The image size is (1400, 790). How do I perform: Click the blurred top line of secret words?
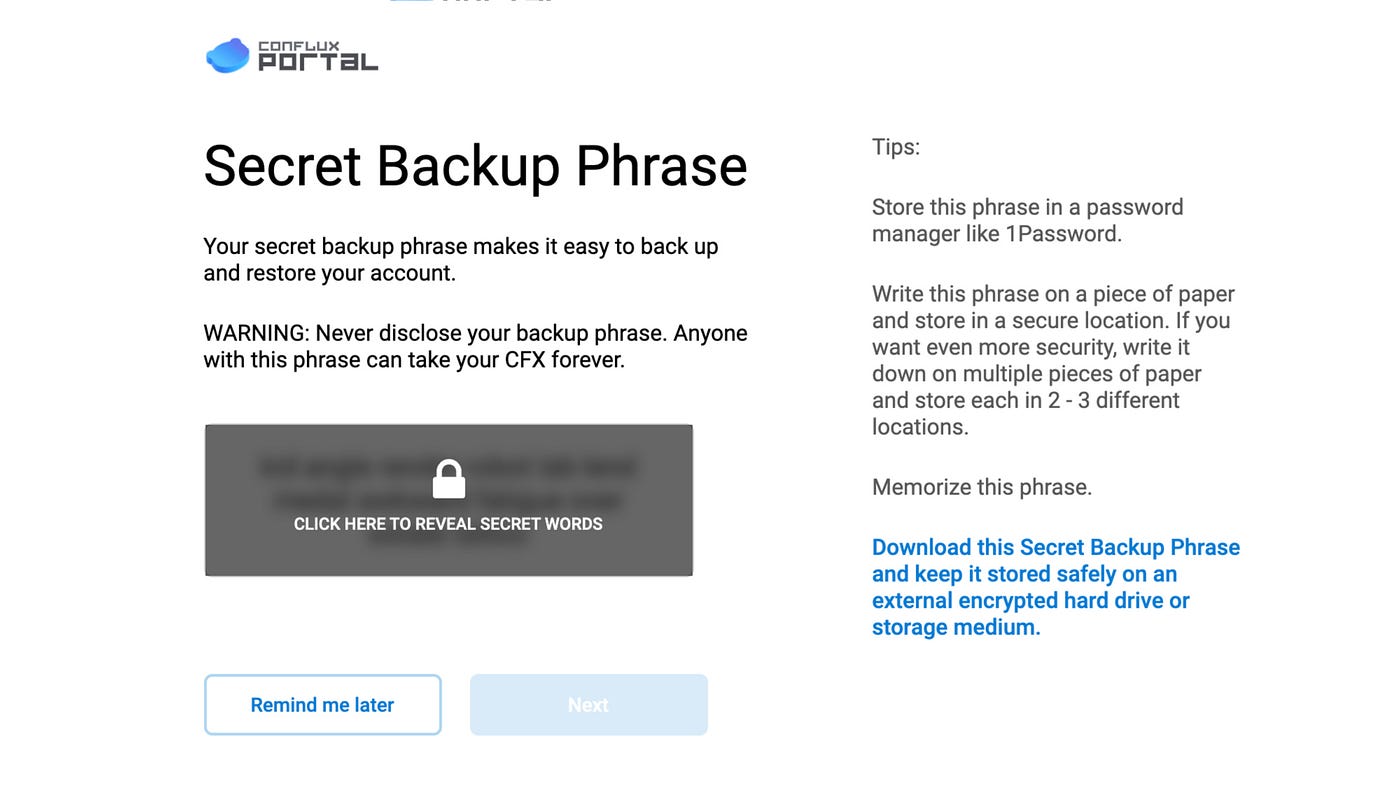pyautogui.click(x=447, y=466)
